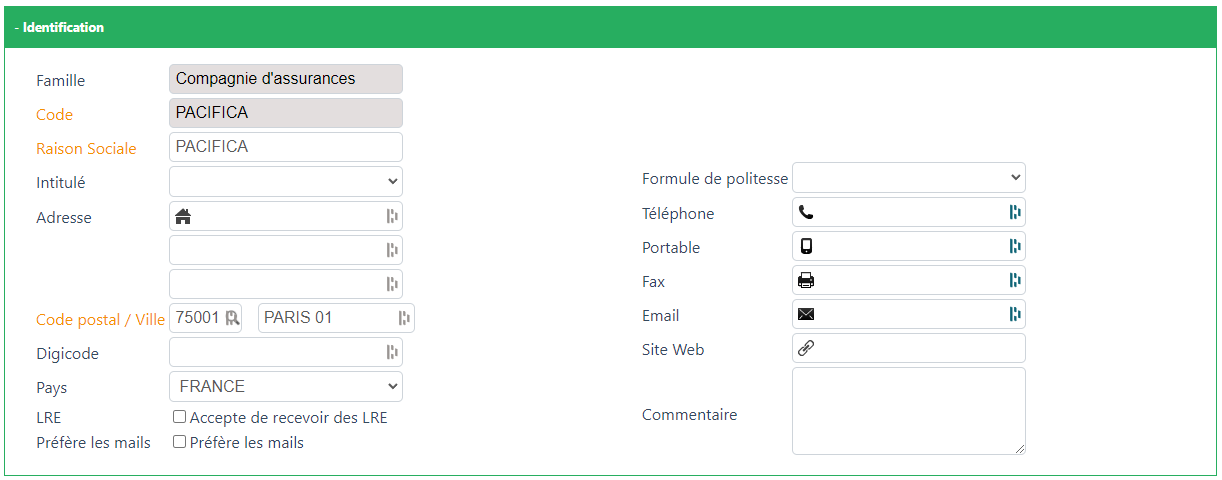Viewport: 1222px width, 480px height.
Task: Focus the city field showing PARIS 01
Action: [326, 318]
